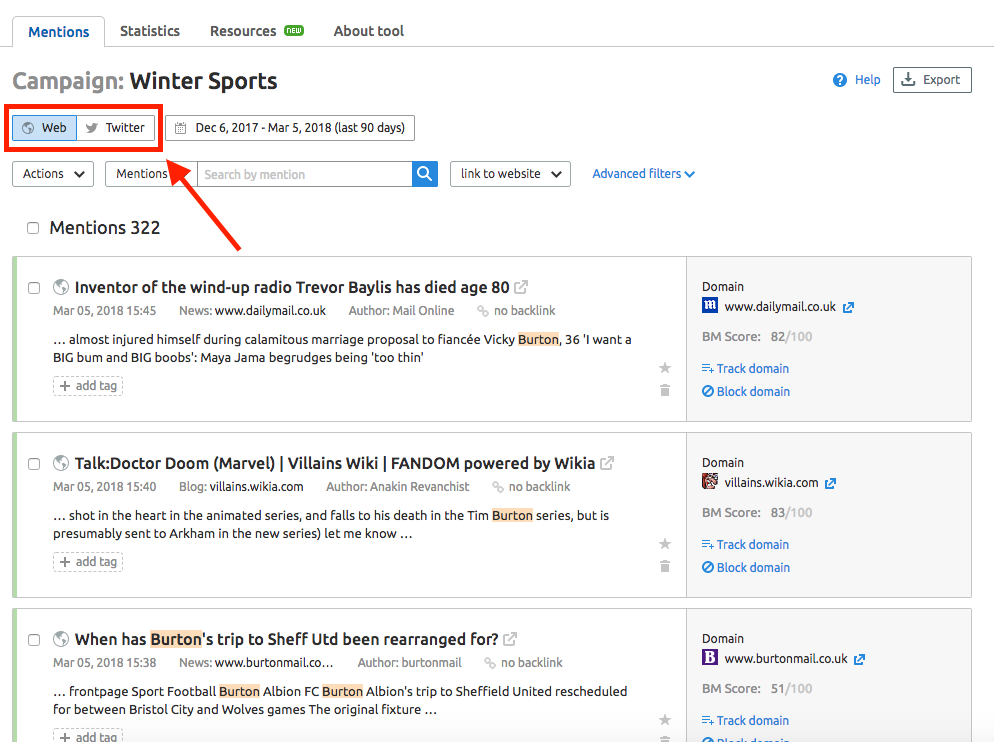The width and height of the screenshot is (994, 742).
Task: Delete the Trevor Baylis mention with trash icon
Action: point(665,390)
